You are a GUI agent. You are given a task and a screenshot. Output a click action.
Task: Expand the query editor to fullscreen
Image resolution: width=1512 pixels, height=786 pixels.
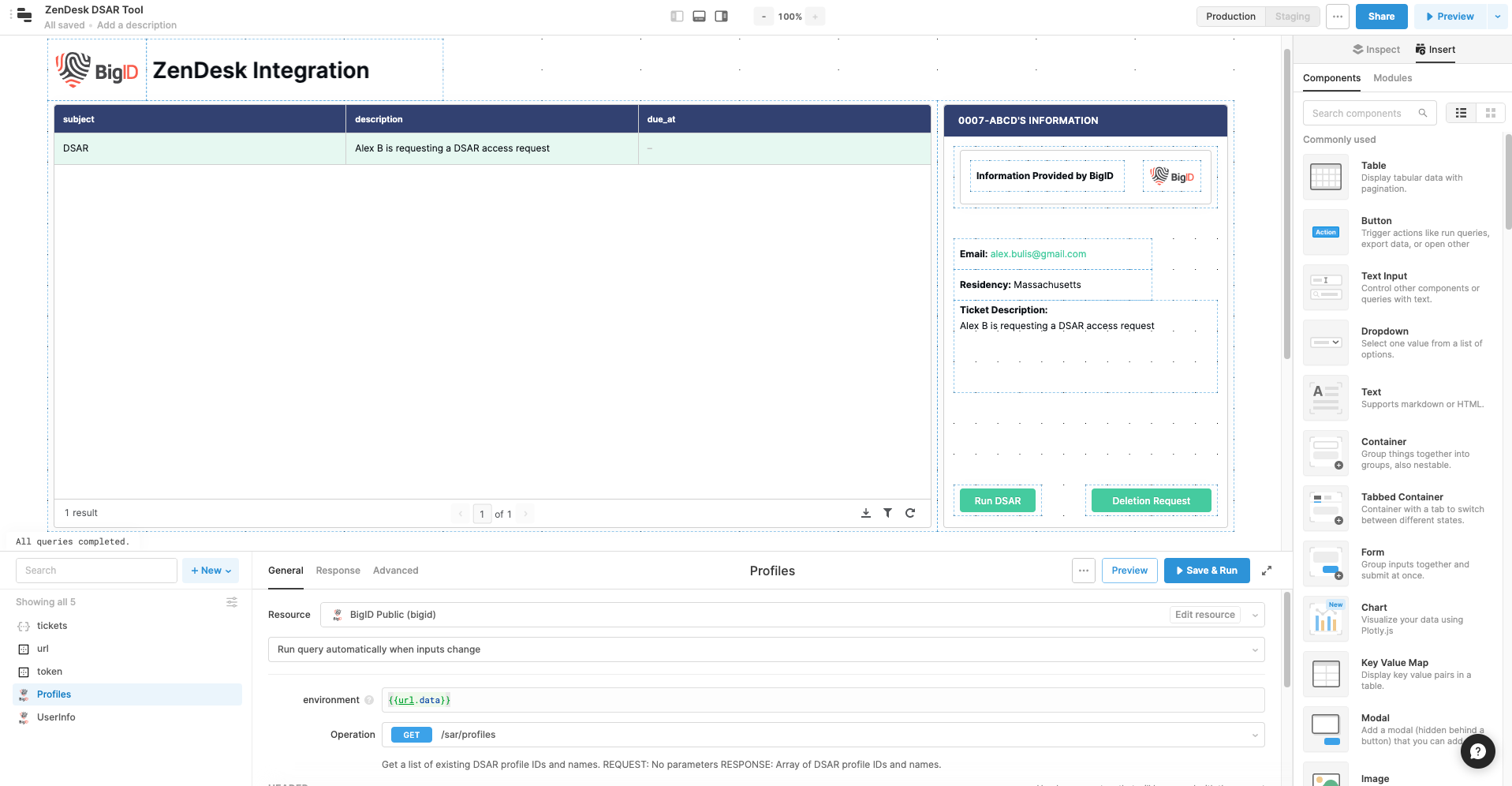pos(1267,571)
